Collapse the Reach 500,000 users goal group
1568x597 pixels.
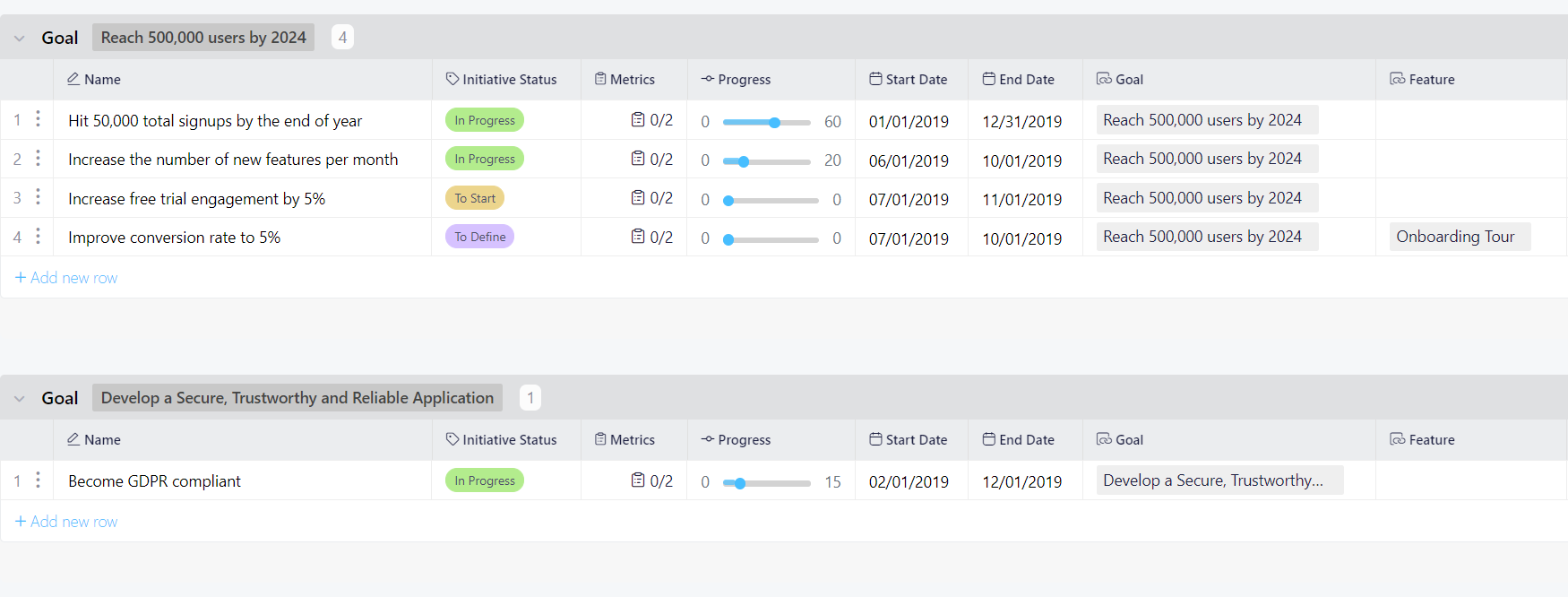19,39
